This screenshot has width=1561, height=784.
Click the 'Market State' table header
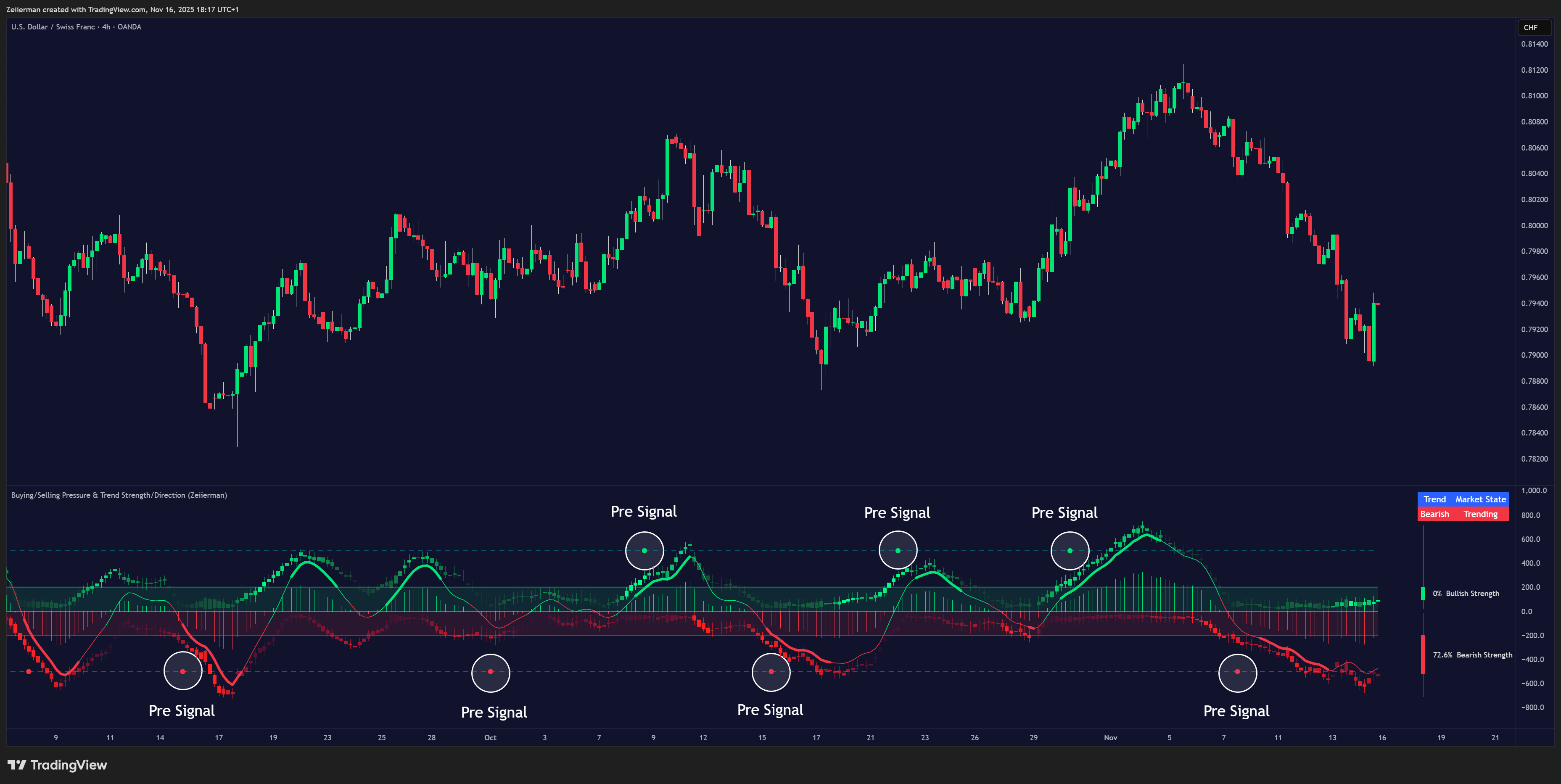tap(1480, 499)
